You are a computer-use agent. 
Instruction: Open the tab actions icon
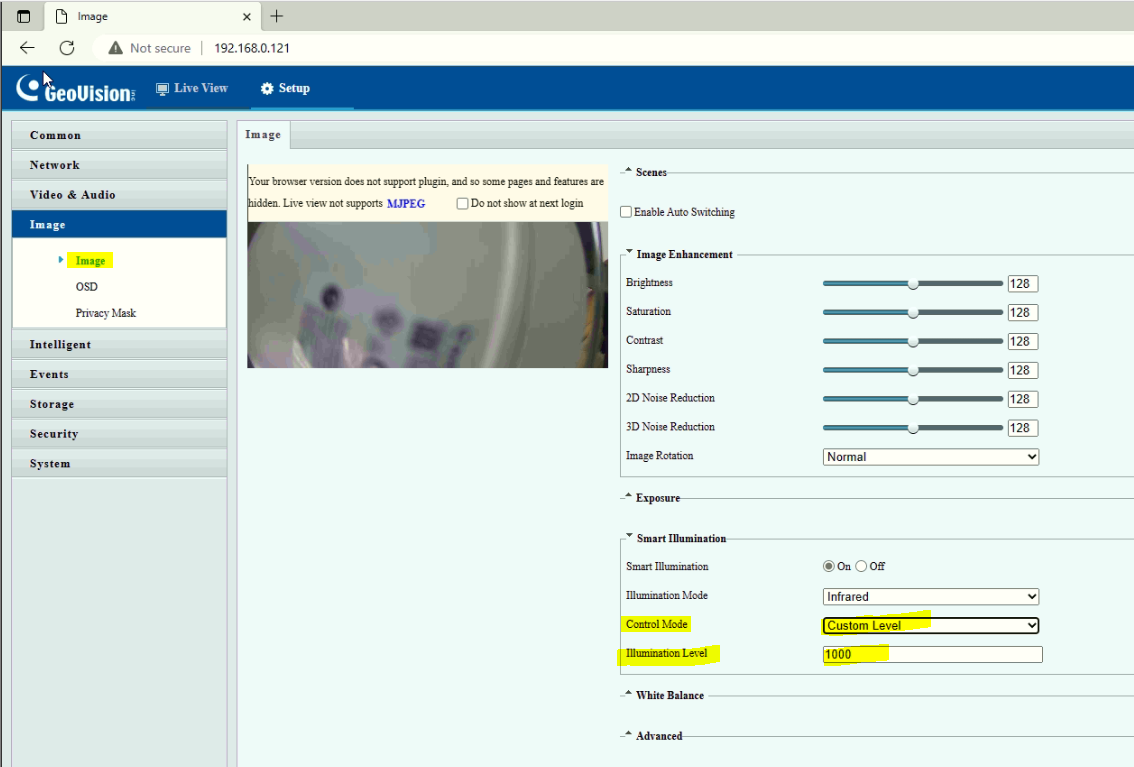point(23,16)
